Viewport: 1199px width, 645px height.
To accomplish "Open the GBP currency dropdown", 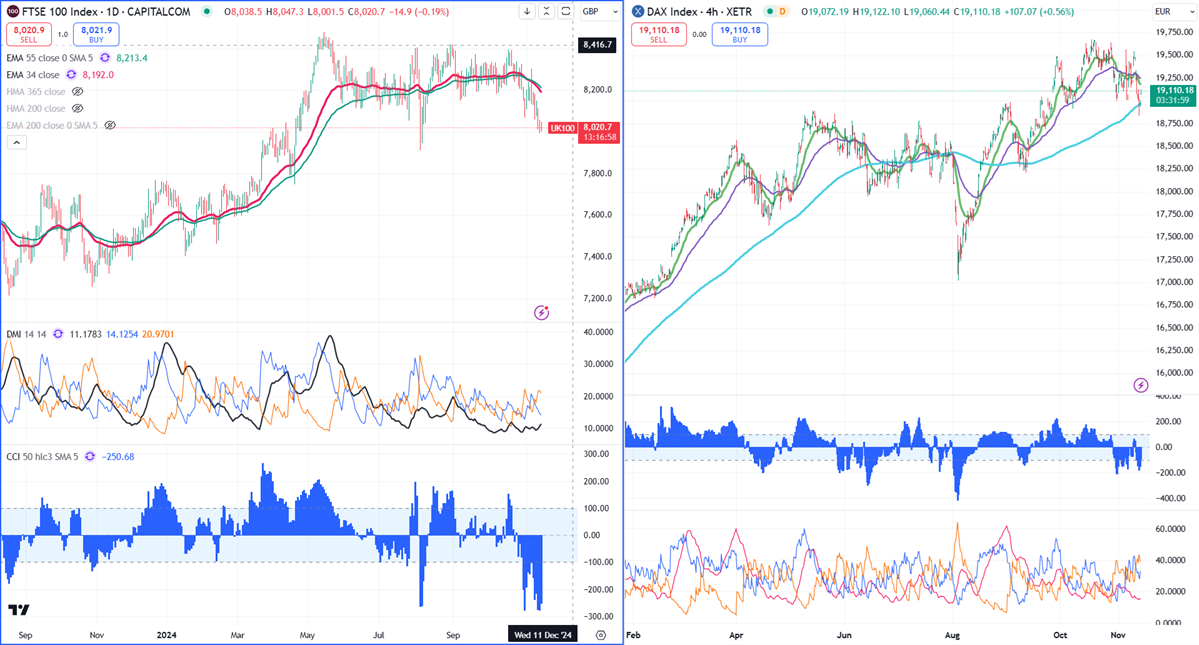I will pyautogui.click(x=600, y=11).
